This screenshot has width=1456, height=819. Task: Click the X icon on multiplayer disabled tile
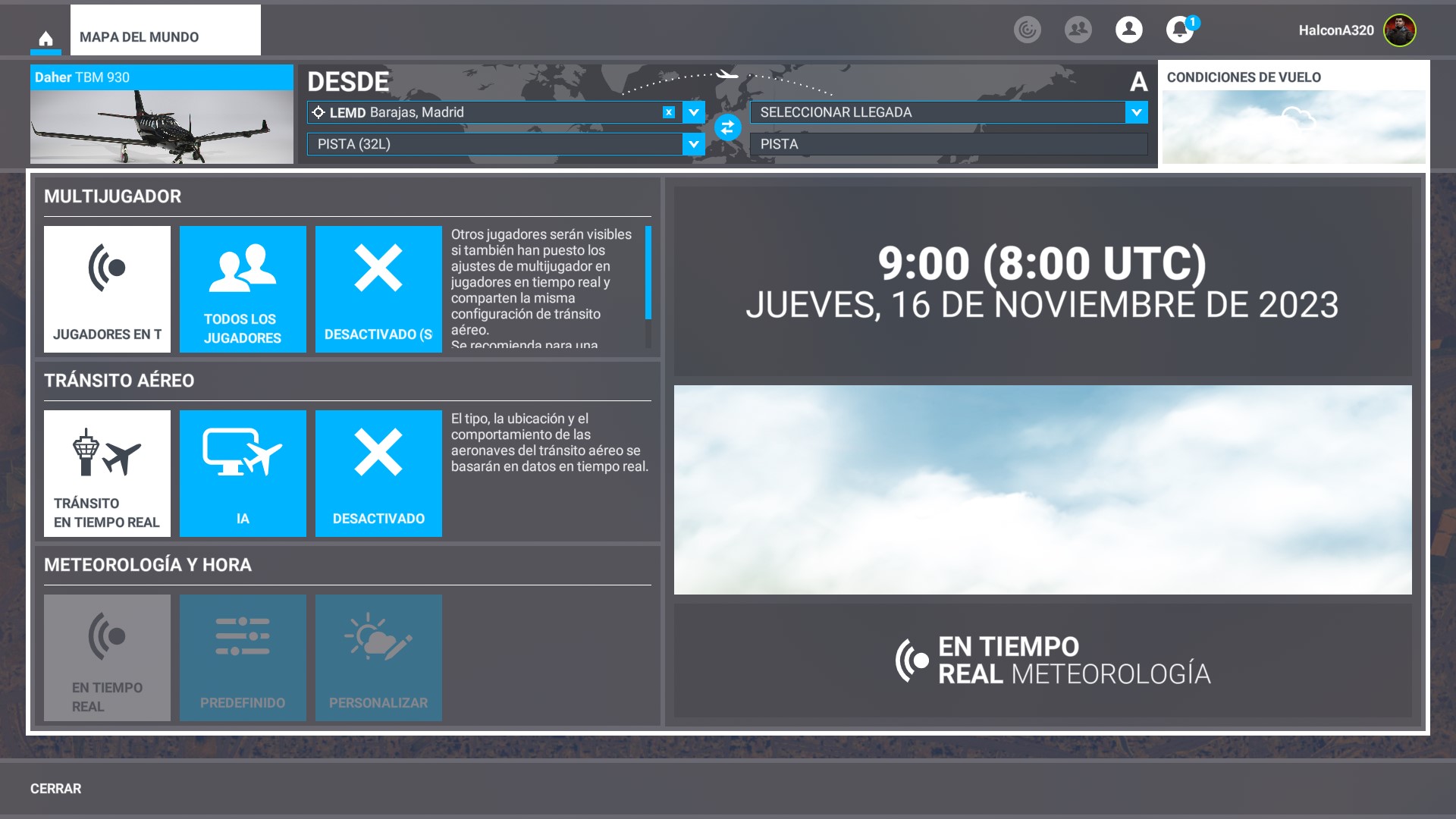(x=378, y=268)
